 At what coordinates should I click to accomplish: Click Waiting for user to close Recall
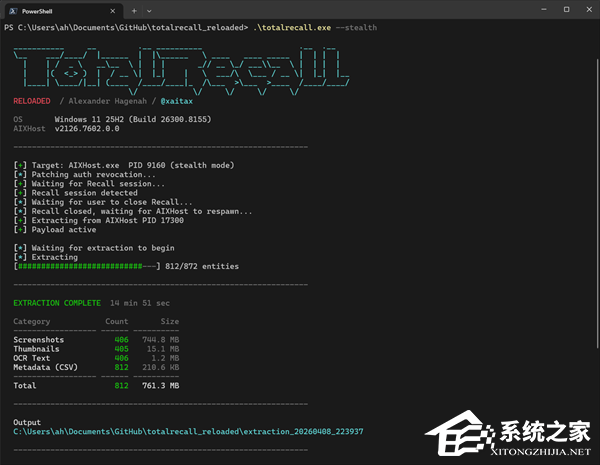point(103,202)
